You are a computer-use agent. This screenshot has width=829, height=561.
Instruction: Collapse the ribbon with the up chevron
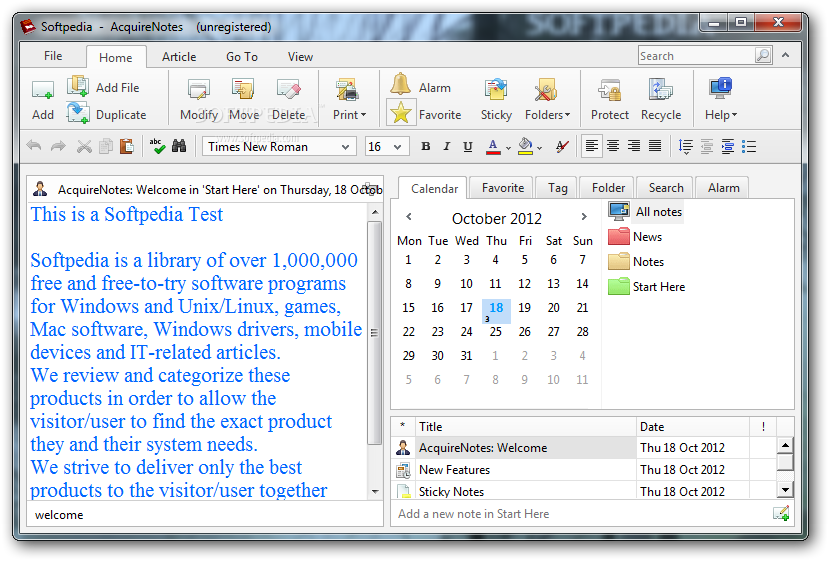tap(786, 55)
